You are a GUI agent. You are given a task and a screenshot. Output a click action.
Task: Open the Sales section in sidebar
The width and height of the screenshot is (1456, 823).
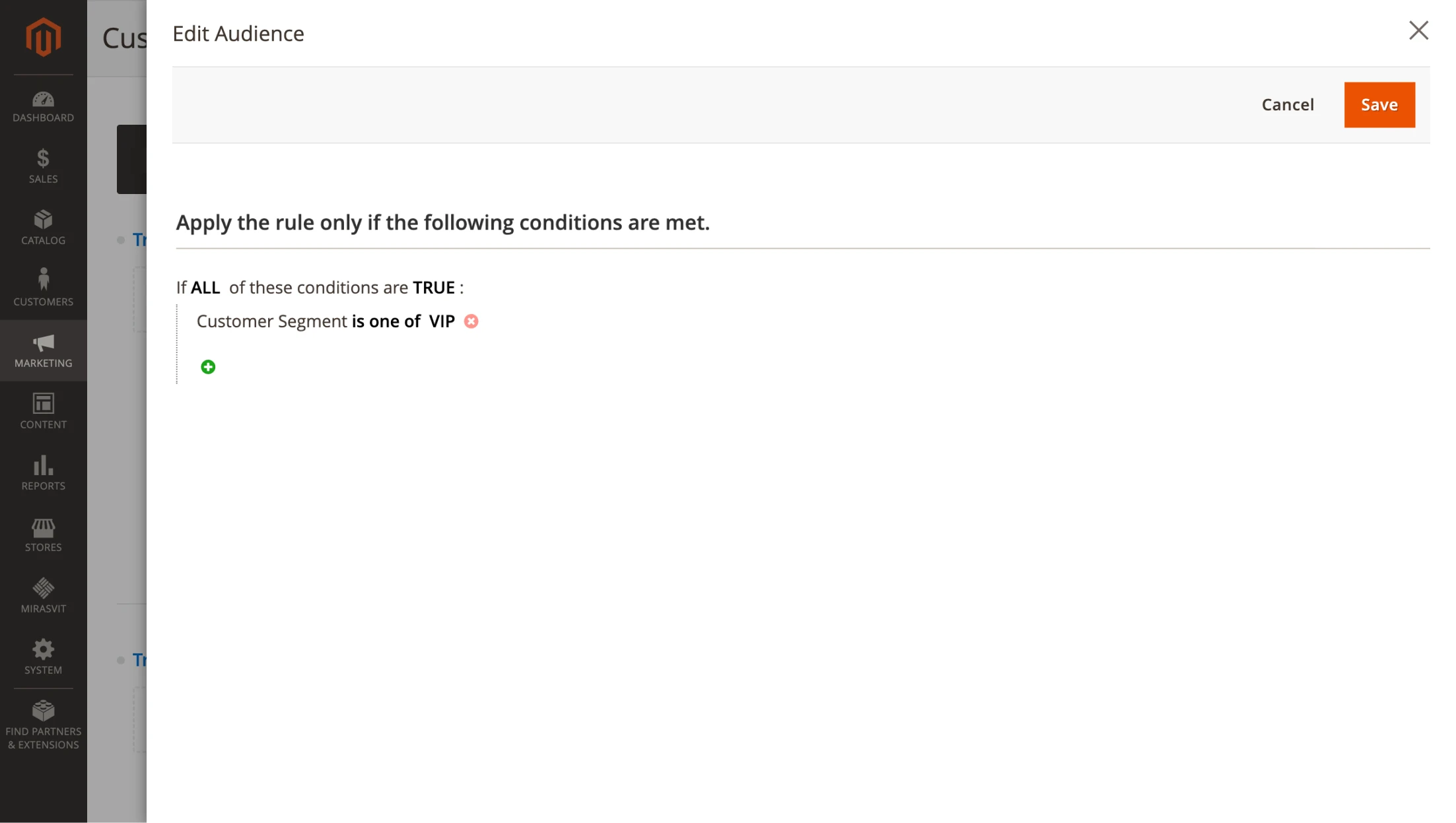pos(43,164)
